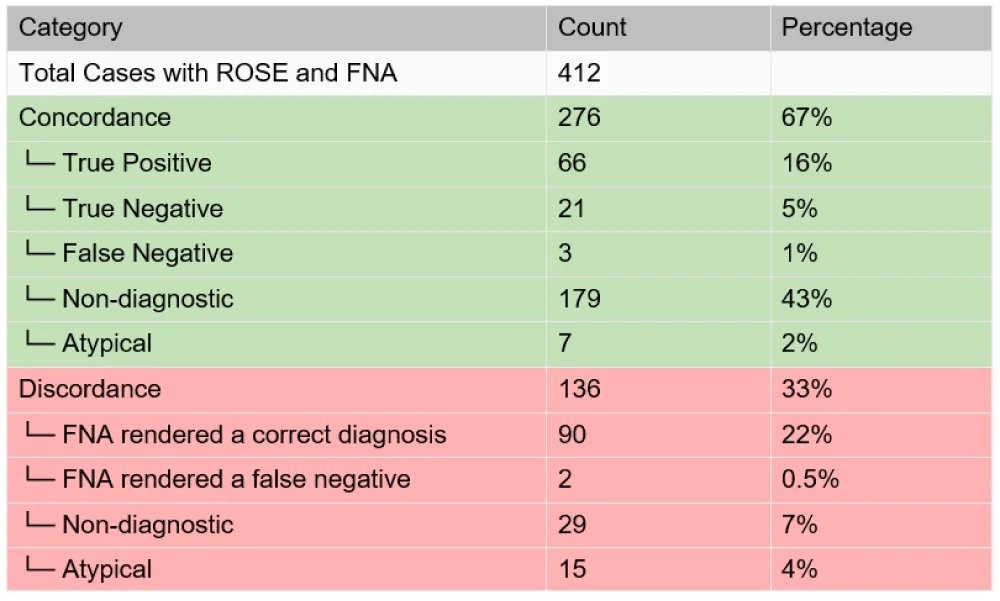Click the Percentage column header
1000x601 pixels.
846,28
